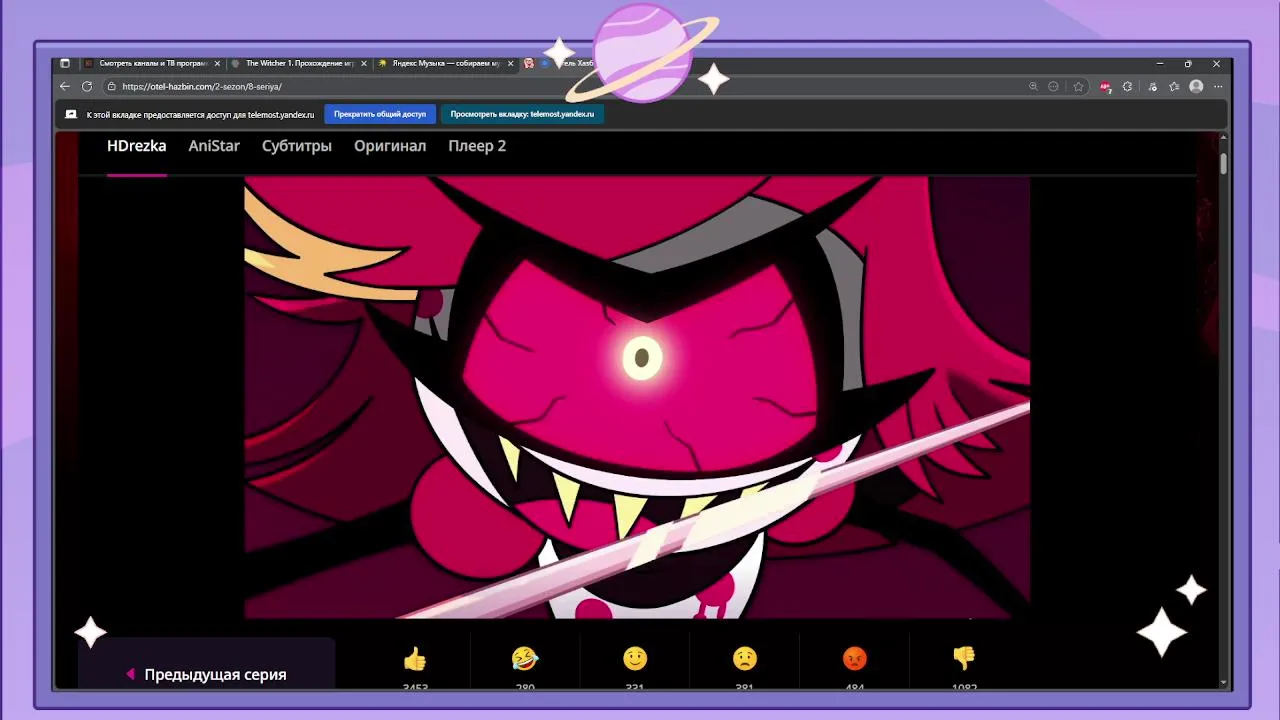Click the smiling emoji reaction
Screen dimensions: 1280x720
[x=635, y=658]
